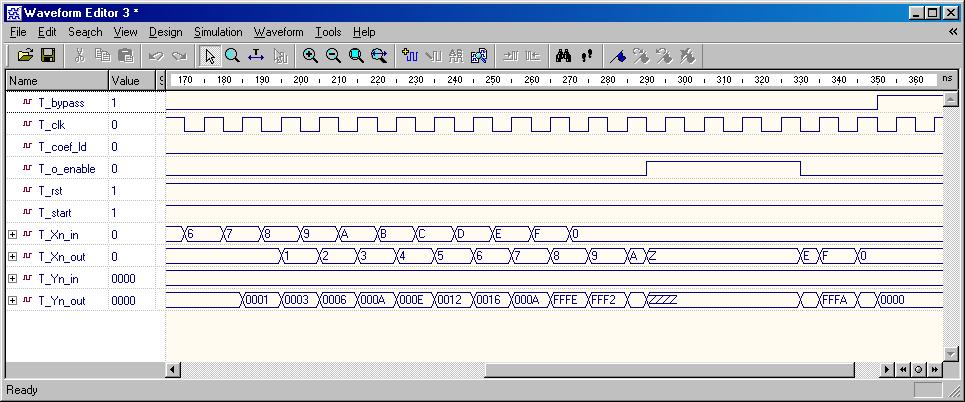Screen dimensions: 965x402
Task: Select the T_o_enable signal row
Action: (66, 169)
